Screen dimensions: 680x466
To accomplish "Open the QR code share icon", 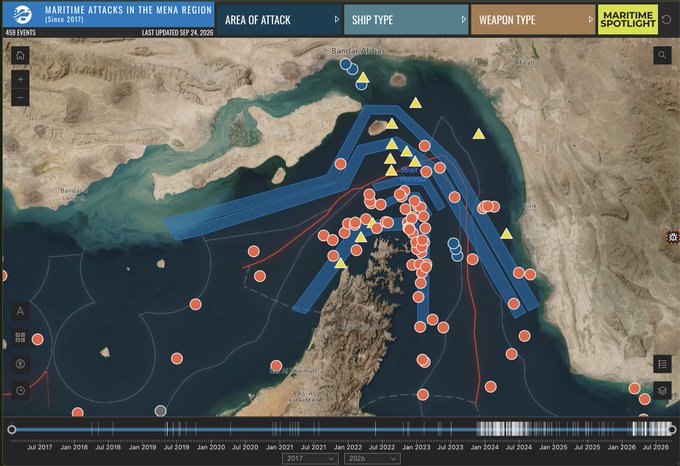I will pos(20,338).
